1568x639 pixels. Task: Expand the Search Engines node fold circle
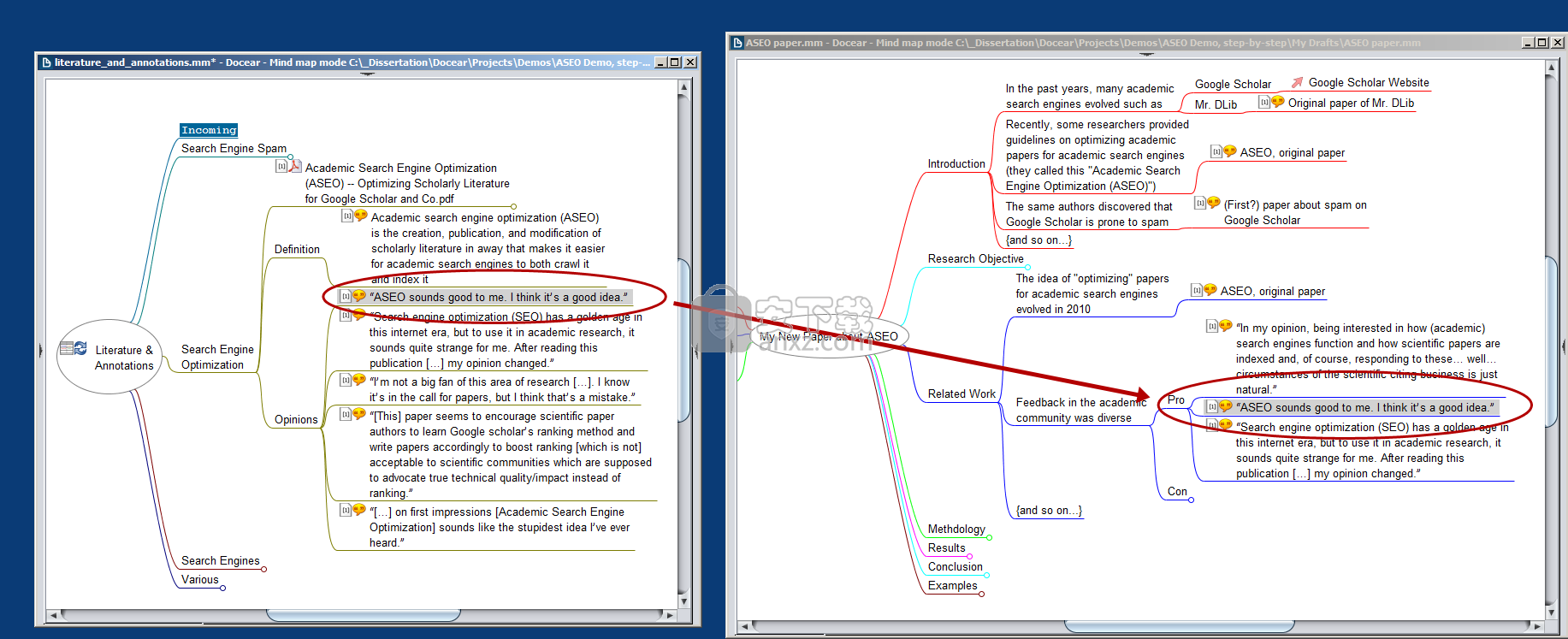tap(263, 569)
